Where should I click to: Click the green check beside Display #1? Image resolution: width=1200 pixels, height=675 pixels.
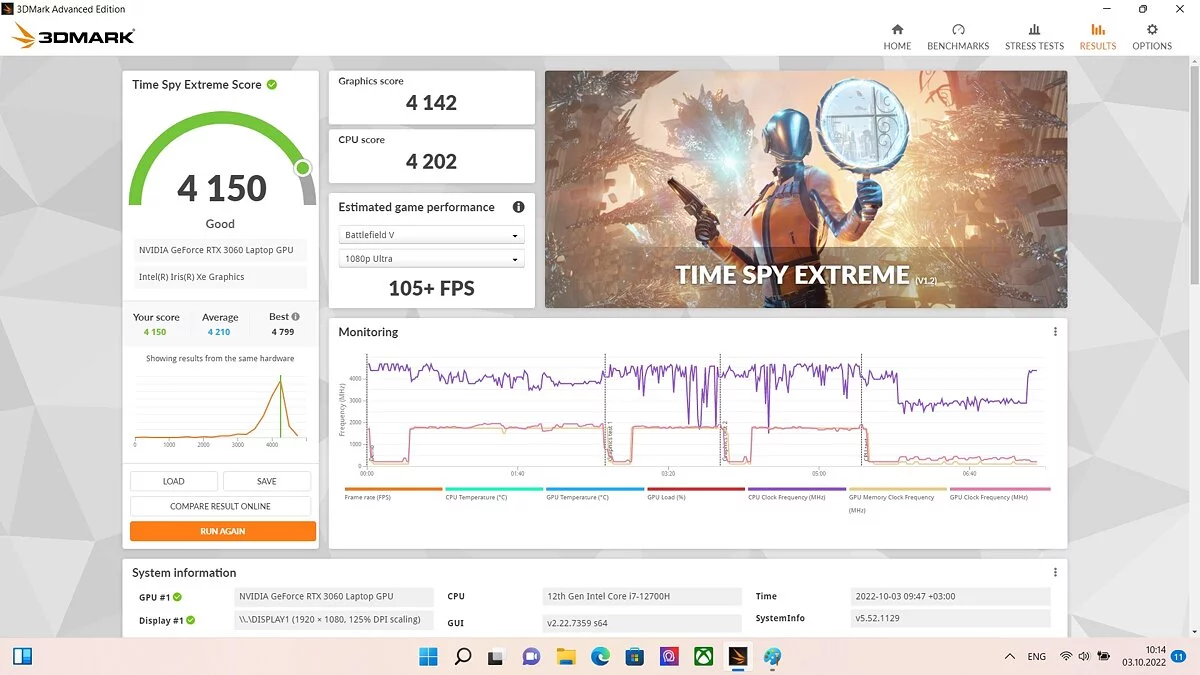tap(190, 620)
